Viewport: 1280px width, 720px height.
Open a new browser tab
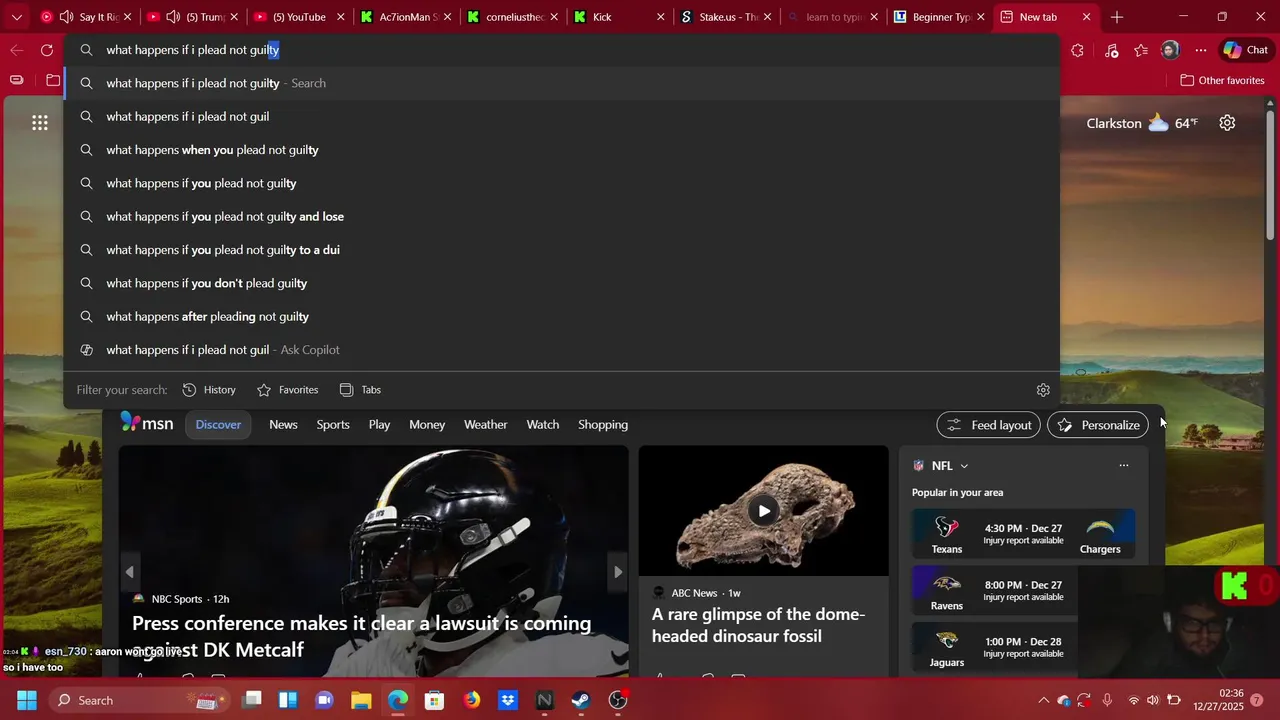pyautogui.click(x=1117, y=17)
